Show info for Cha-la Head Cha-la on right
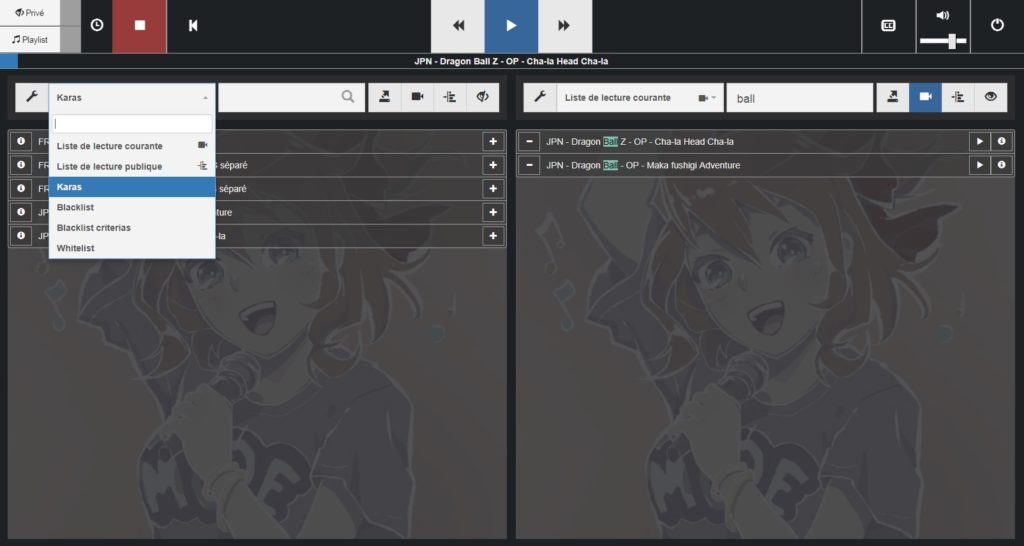 (x=1002, y=142)
